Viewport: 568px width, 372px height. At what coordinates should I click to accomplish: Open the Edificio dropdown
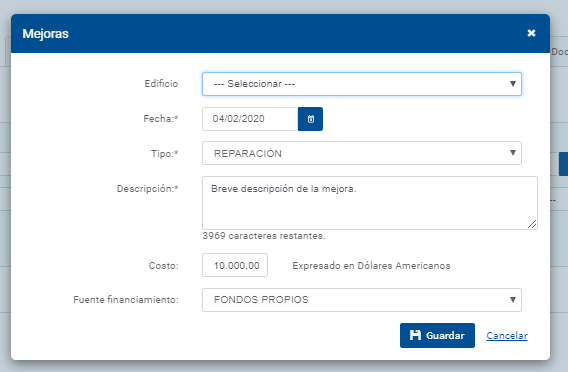[362, 84]
